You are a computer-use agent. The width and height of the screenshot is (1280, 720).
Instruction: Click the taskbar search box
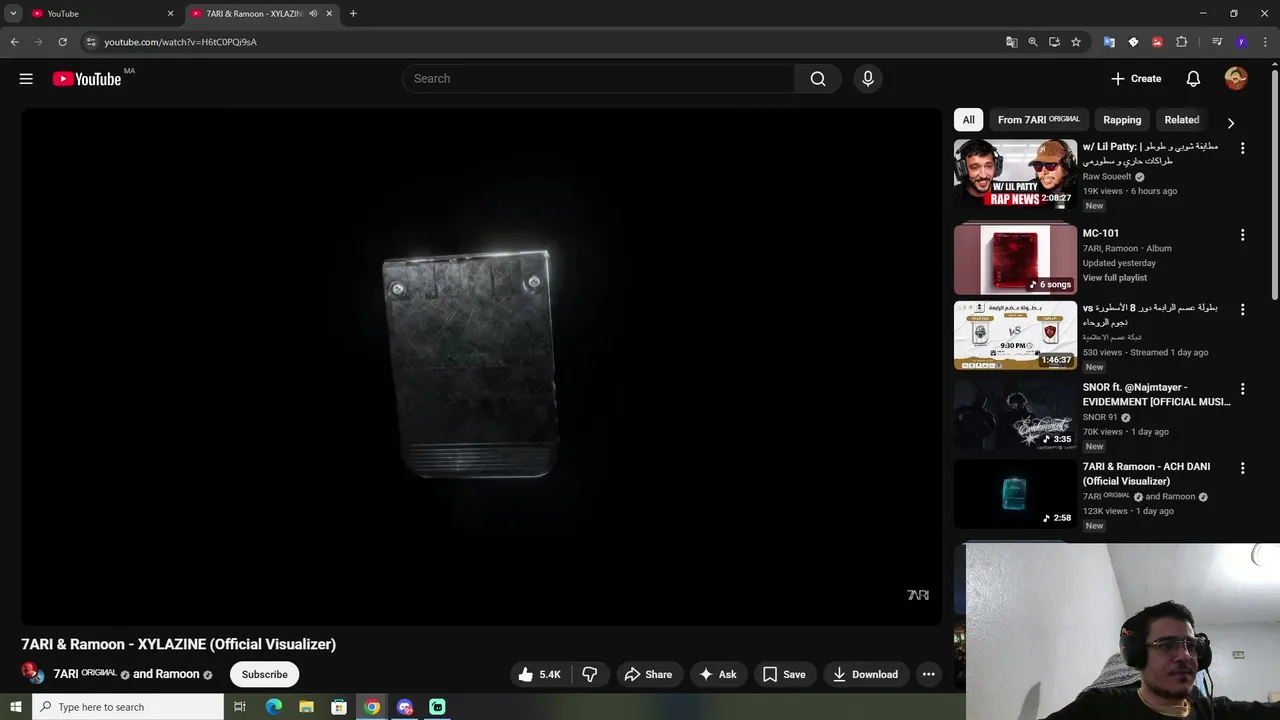click(127, 707)
